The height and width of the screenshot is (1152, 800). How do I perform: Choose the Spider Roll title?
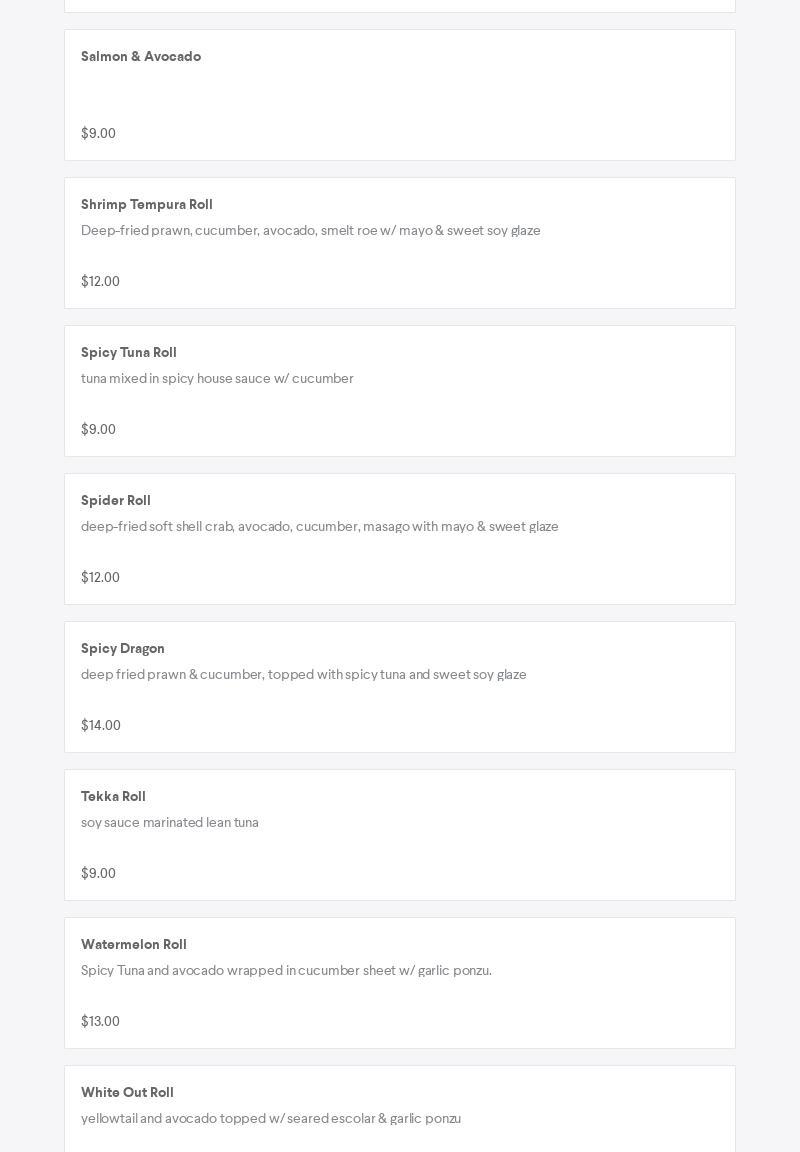[116, 501]
